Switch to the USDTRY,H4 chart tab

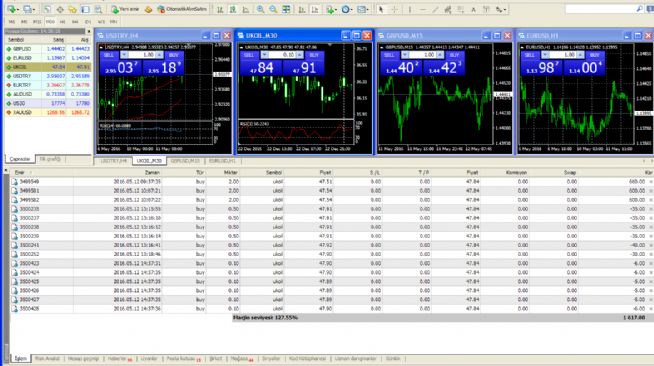pos(113,161)
